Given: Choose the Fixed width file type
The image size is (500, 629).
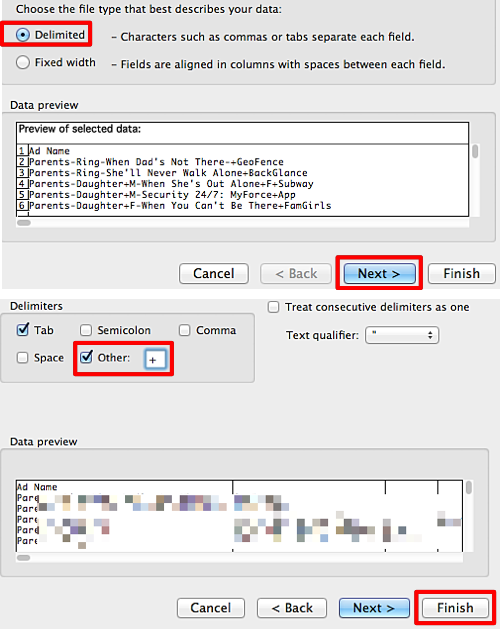Looking at the screenshot, I should [x=23, y=63].
